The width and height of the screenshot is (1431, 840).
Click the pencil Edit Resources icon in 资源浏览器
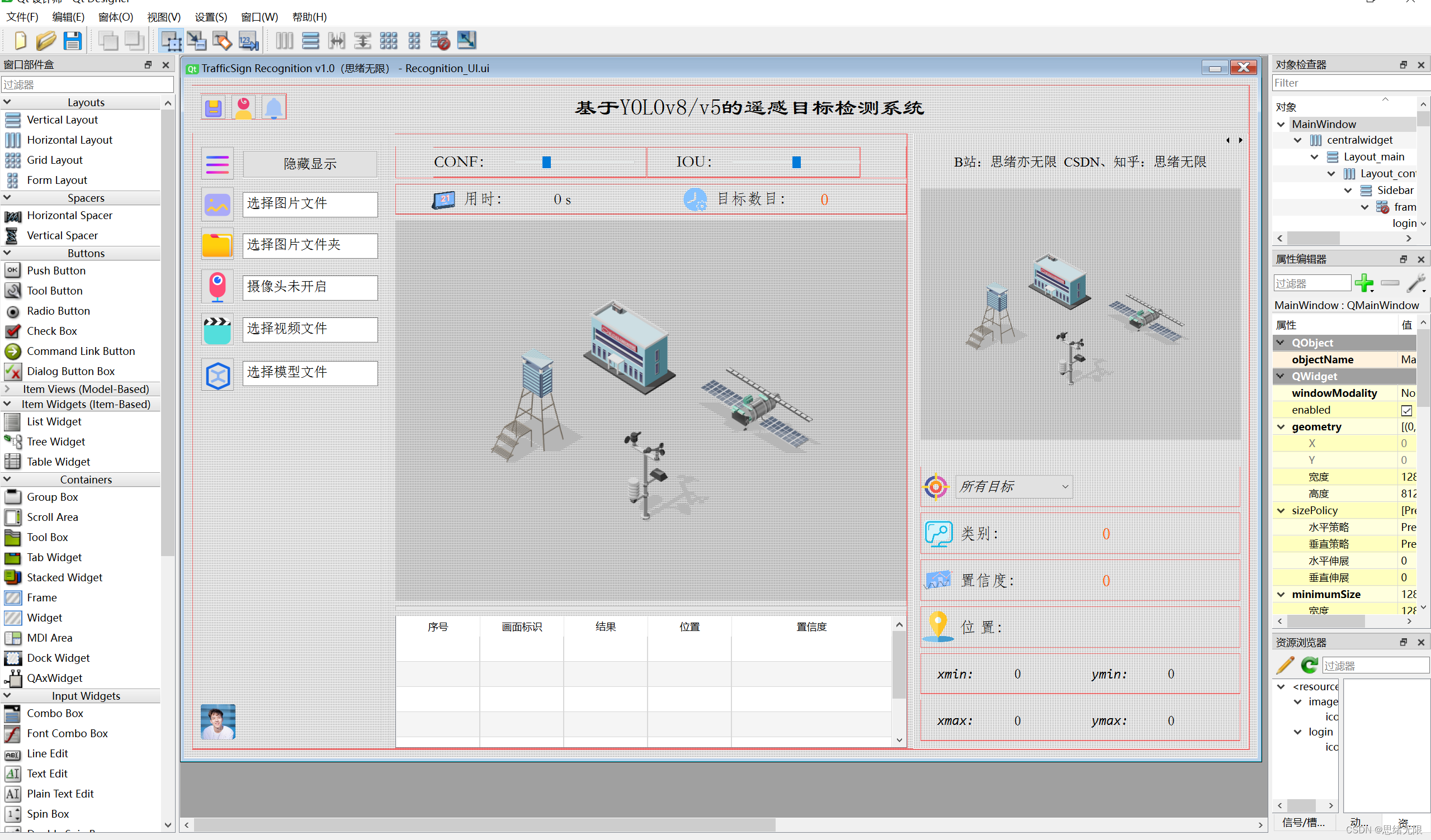pos(1284,665)
